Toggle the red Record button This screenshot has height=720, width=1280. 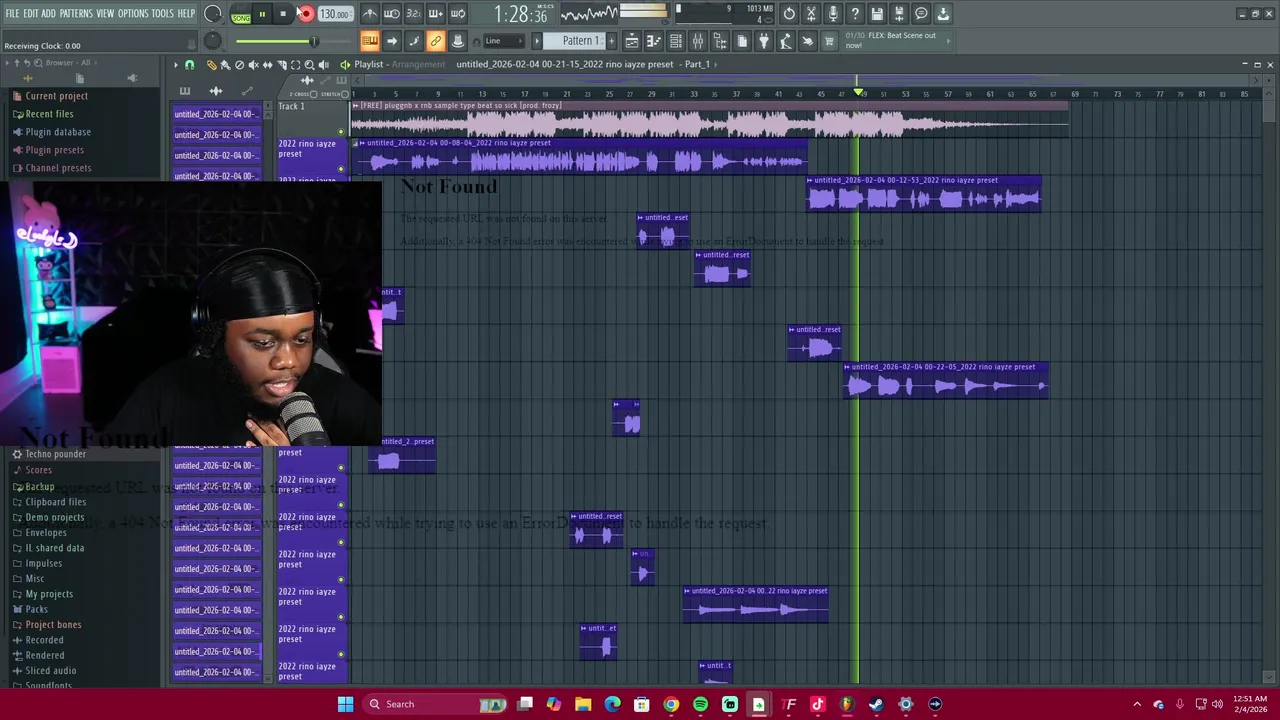click(306, 14)
